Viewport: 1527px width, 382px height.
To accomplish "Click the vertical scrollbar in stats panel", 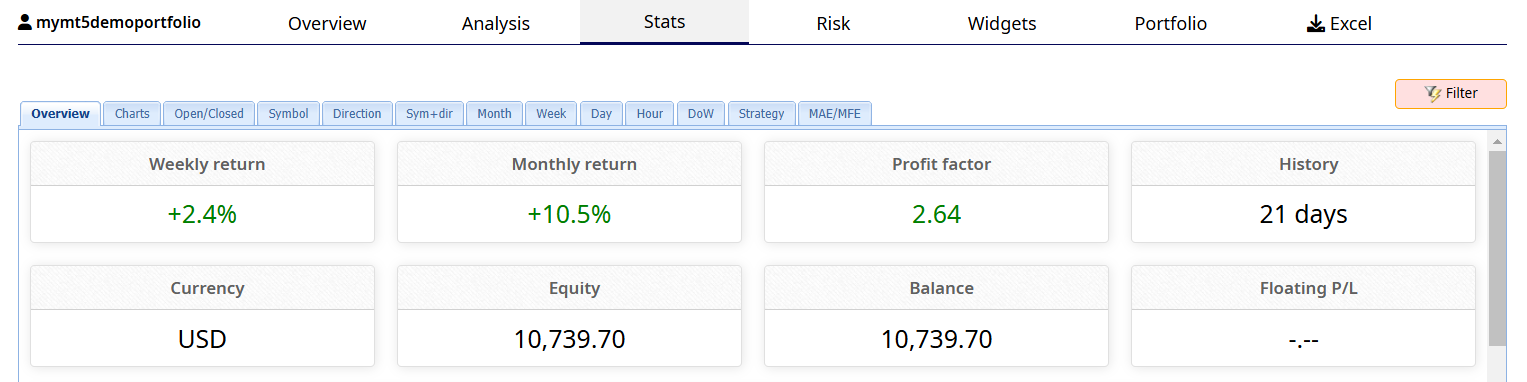I will [x=1497, y=248].
